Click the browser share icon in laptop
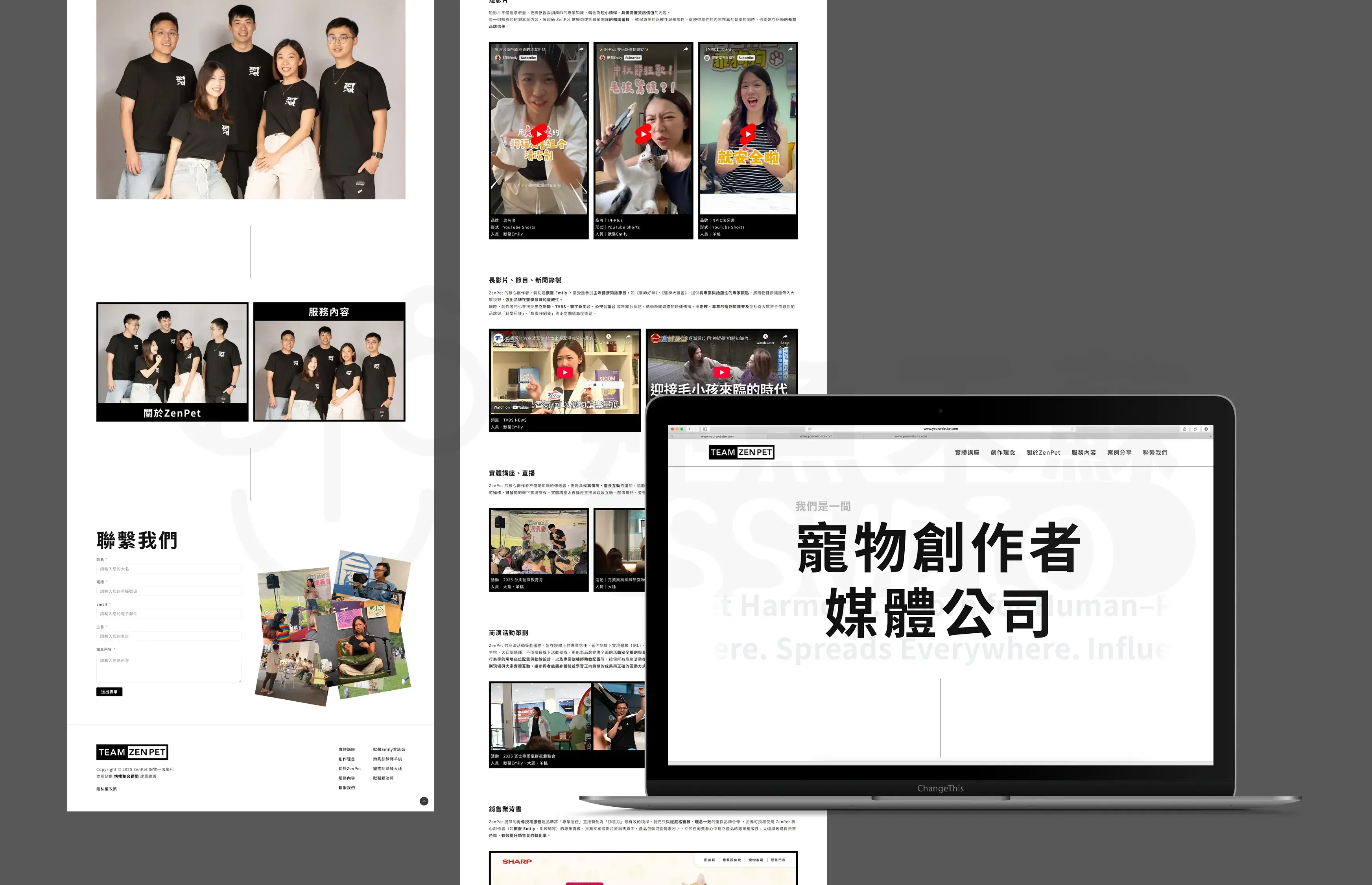The image size is (1372, 885). pos(1185,429)
